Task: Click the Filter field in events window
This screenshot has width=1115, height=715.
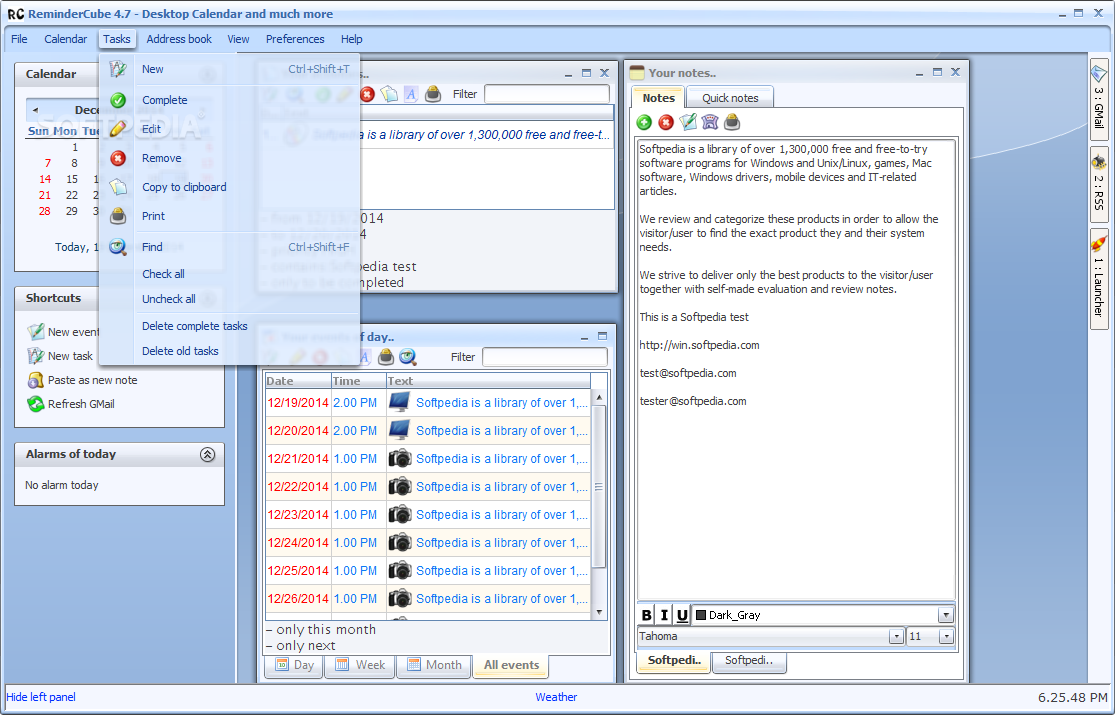Action: click(x=545, y=356)
